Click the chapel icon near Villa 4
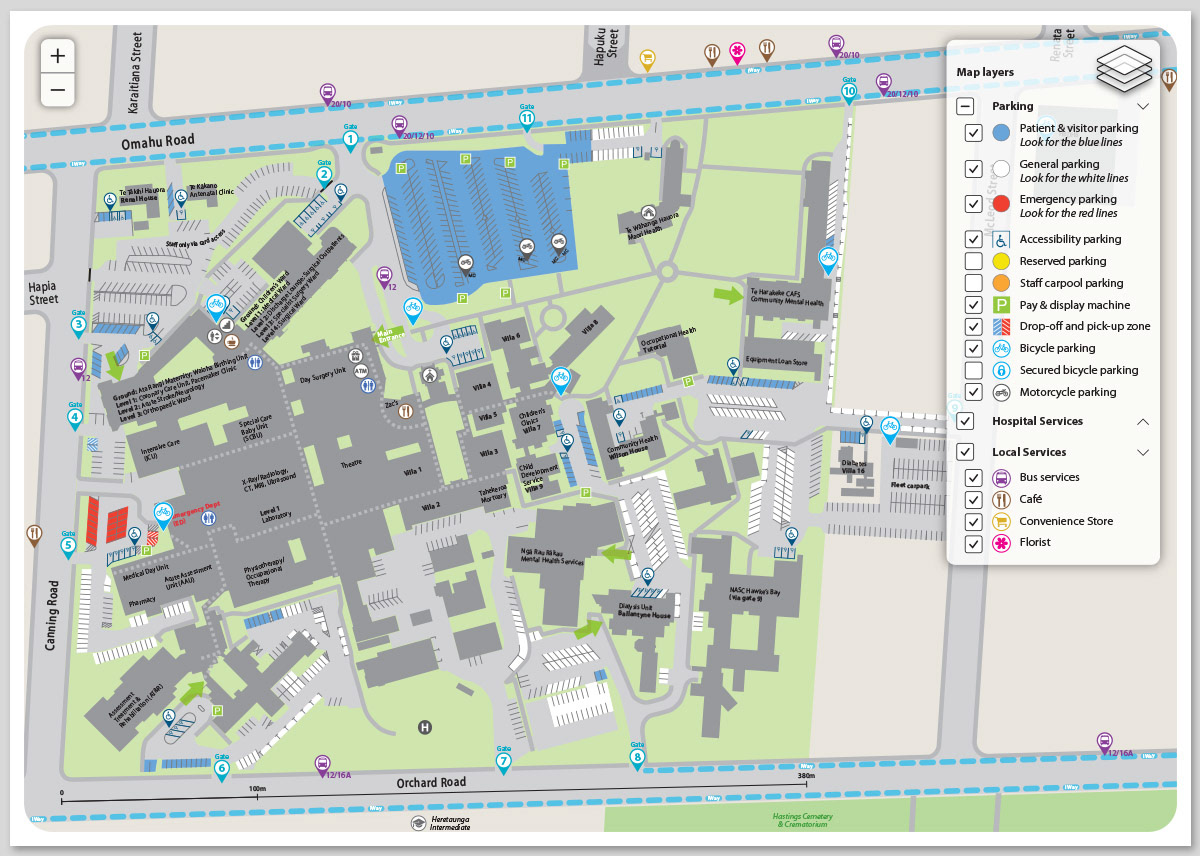Screen dimensions: 1200x856 tap(430, 375)
